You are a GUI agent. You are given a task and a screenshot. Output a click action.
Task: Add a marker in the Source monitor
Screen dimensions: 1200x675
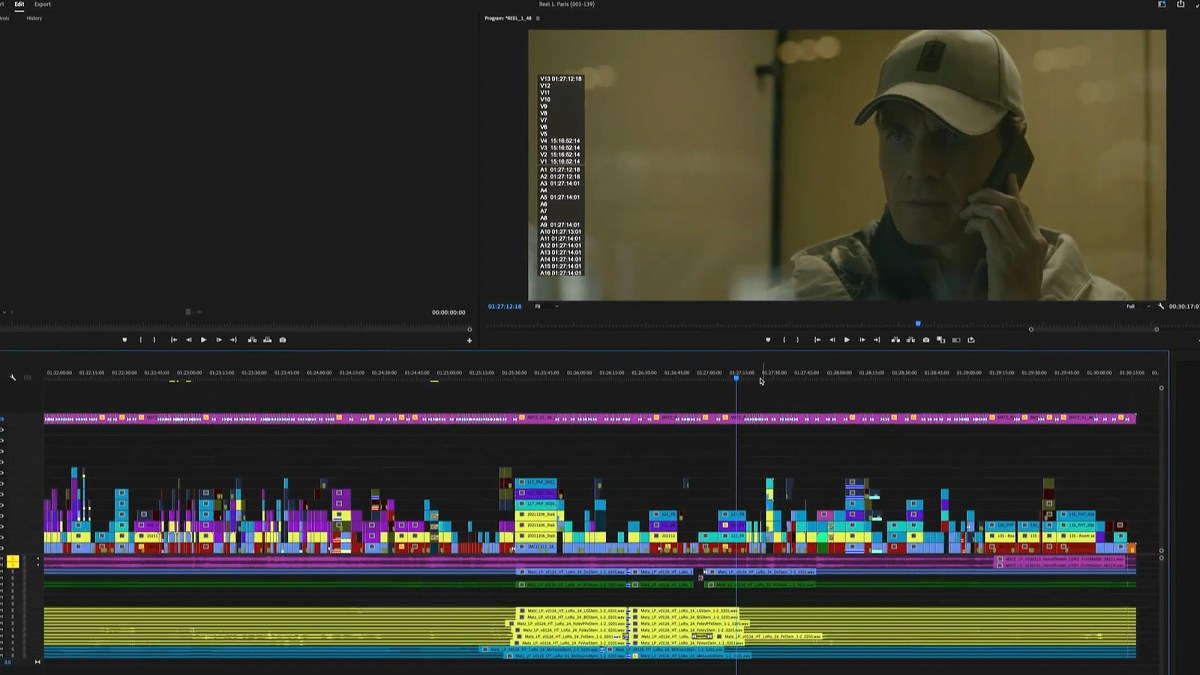124,340
